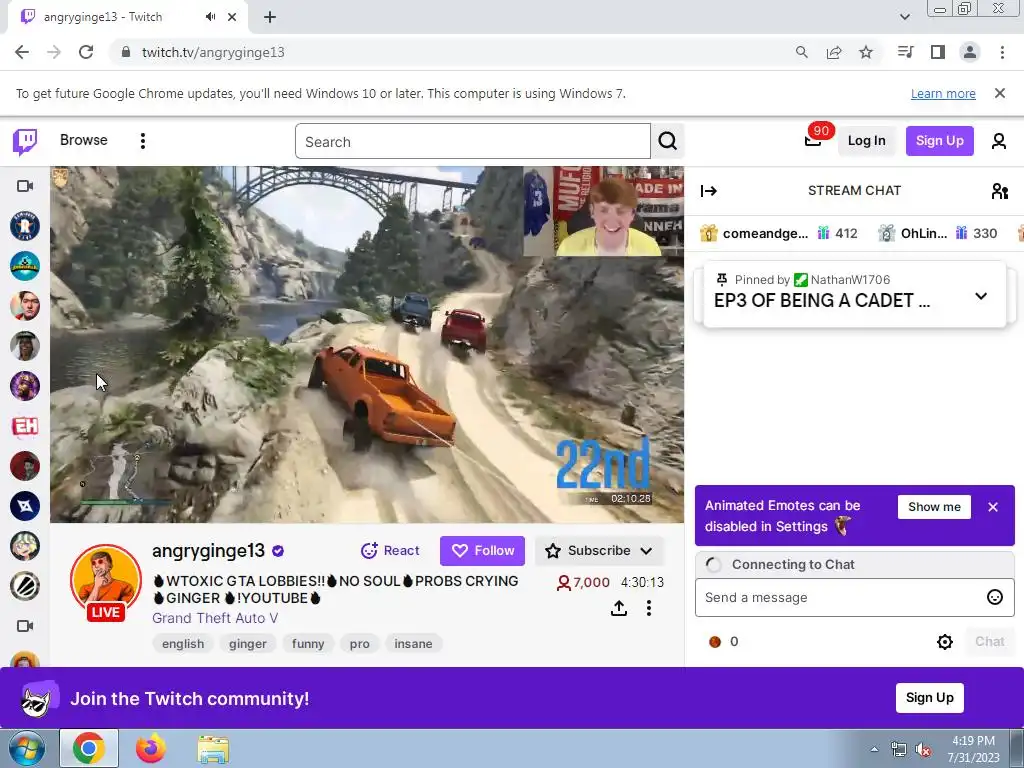Click the Log In button
Image resolution: width=1024 pixels, height=768 pixels.
[x=867, y=140]
